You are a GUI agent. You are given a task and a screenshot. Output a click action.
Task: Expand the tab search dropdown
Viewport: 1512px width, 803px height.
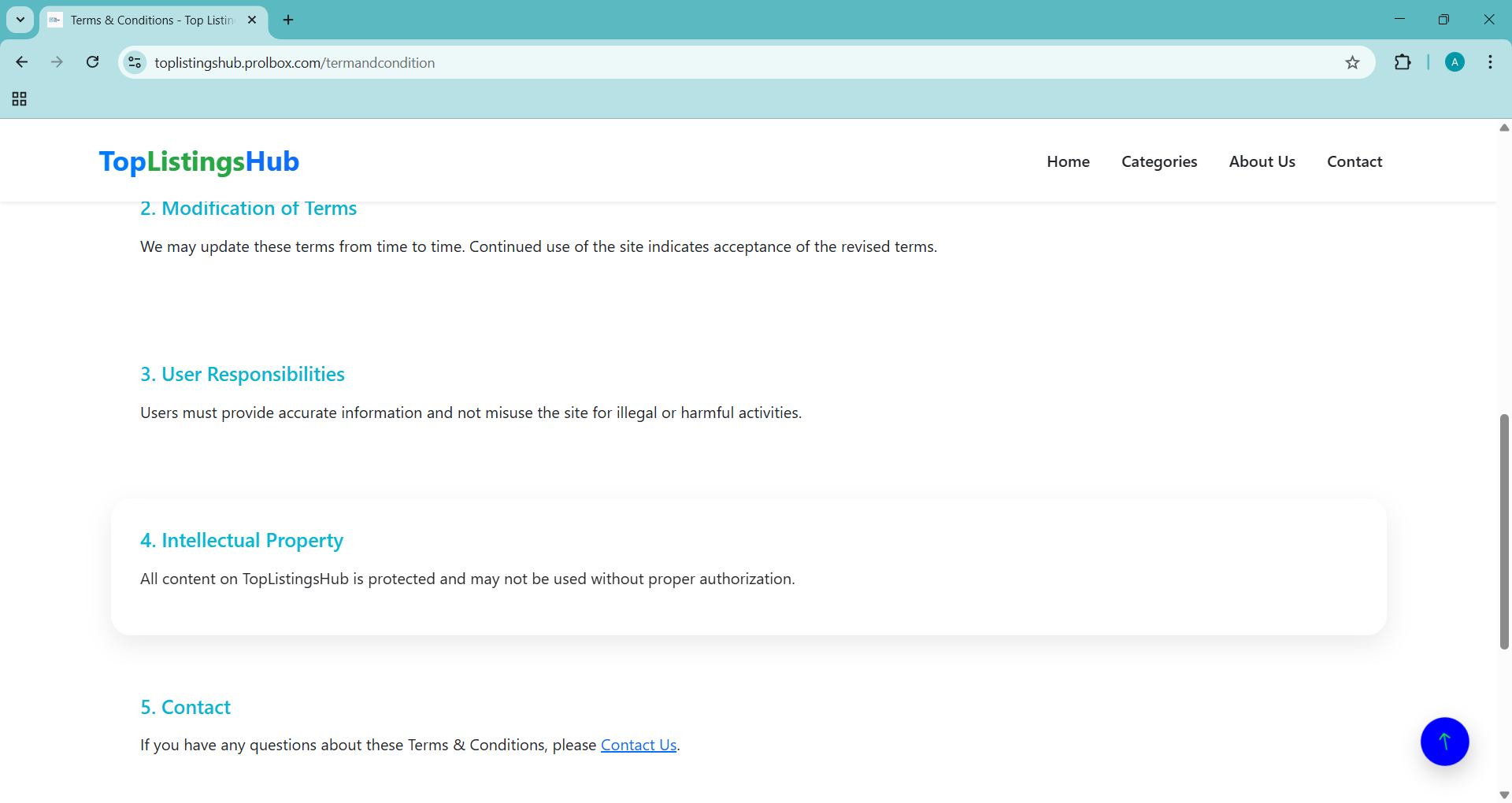pyautogui.click(x=20, y=20)
